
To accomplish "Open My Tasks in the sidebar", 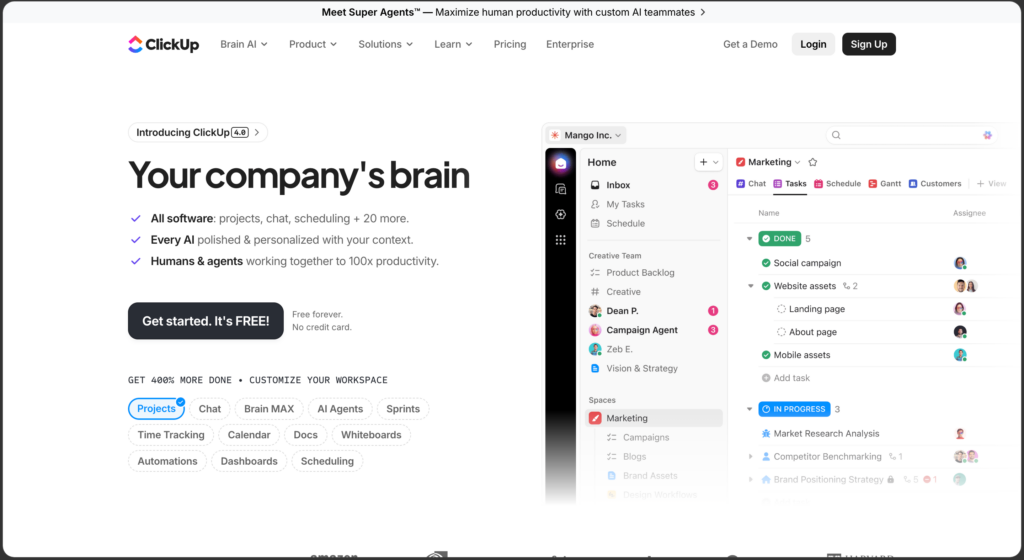I will coord(653,204).
